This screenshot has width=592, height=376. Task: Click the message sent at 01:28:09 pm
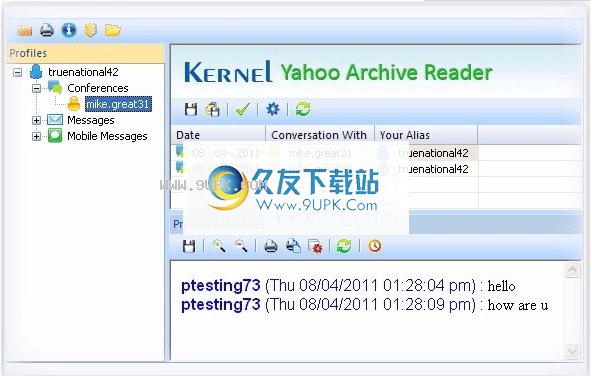(364, 305)
